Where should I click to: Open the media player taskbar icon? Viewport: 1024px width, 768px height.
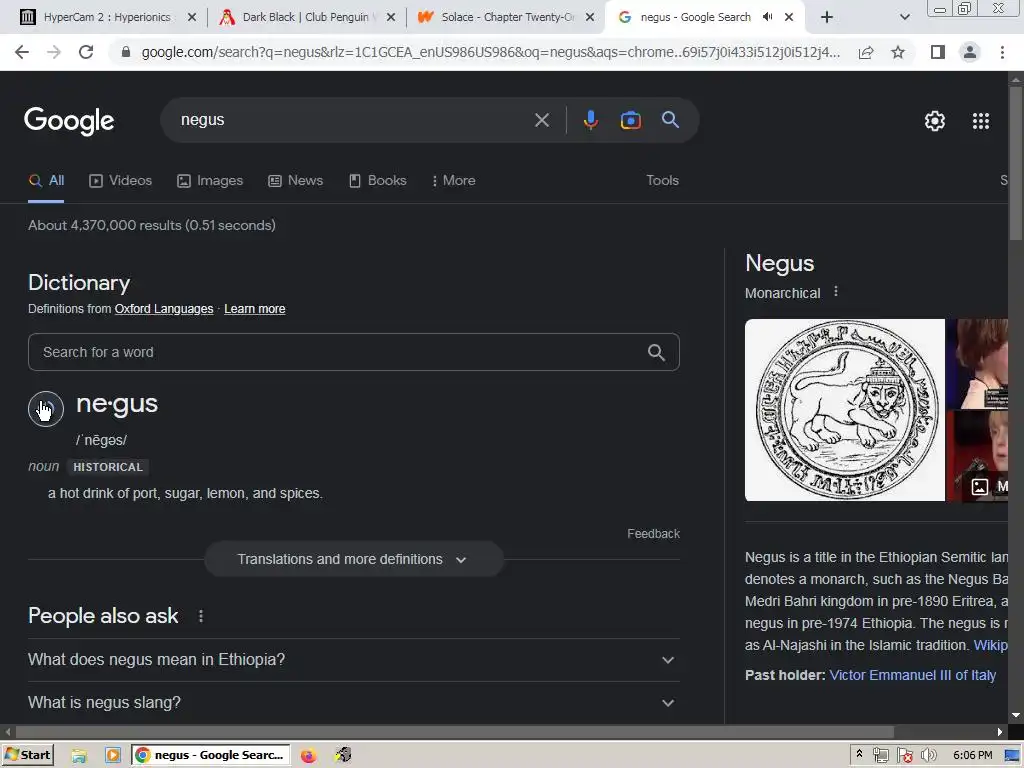point(113,756)
